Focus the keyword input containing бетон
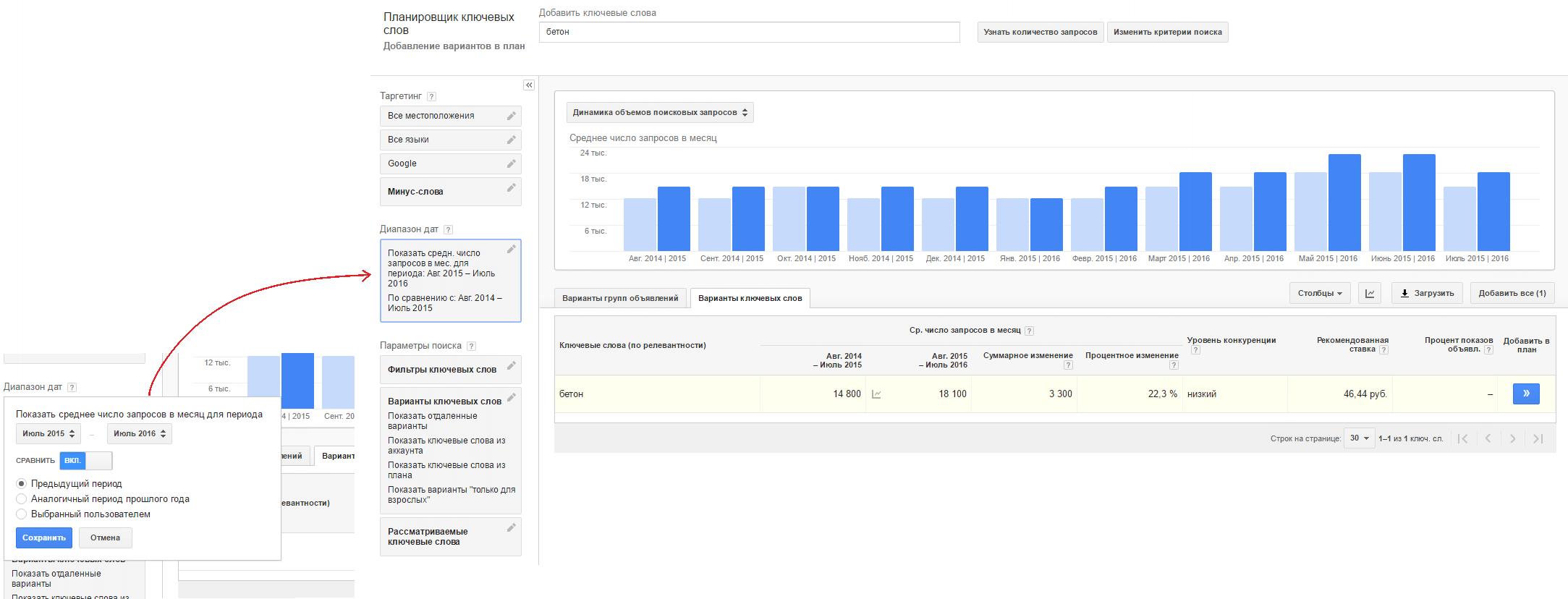1568x599 pixels. (749, 32)
